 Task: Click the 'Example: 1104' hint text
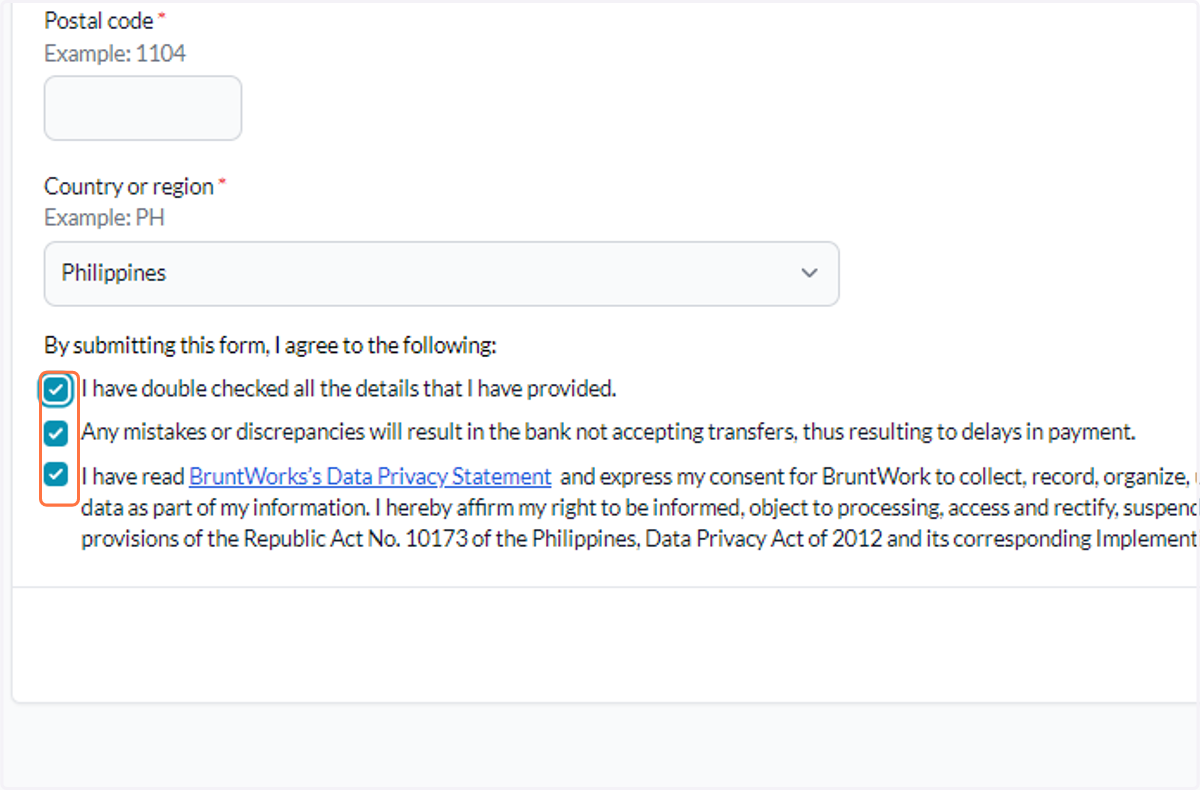click(115, 53)
